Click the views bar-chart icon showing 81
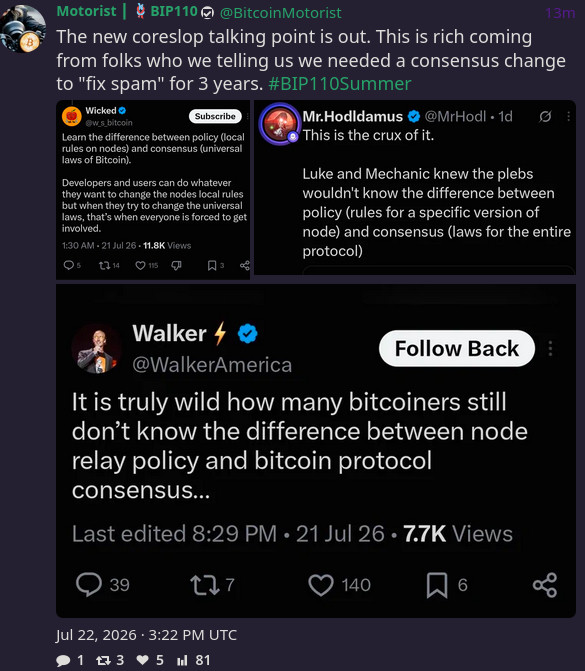Screen dimensions: 585x671 pyautogui.click(x=182, y=661)
